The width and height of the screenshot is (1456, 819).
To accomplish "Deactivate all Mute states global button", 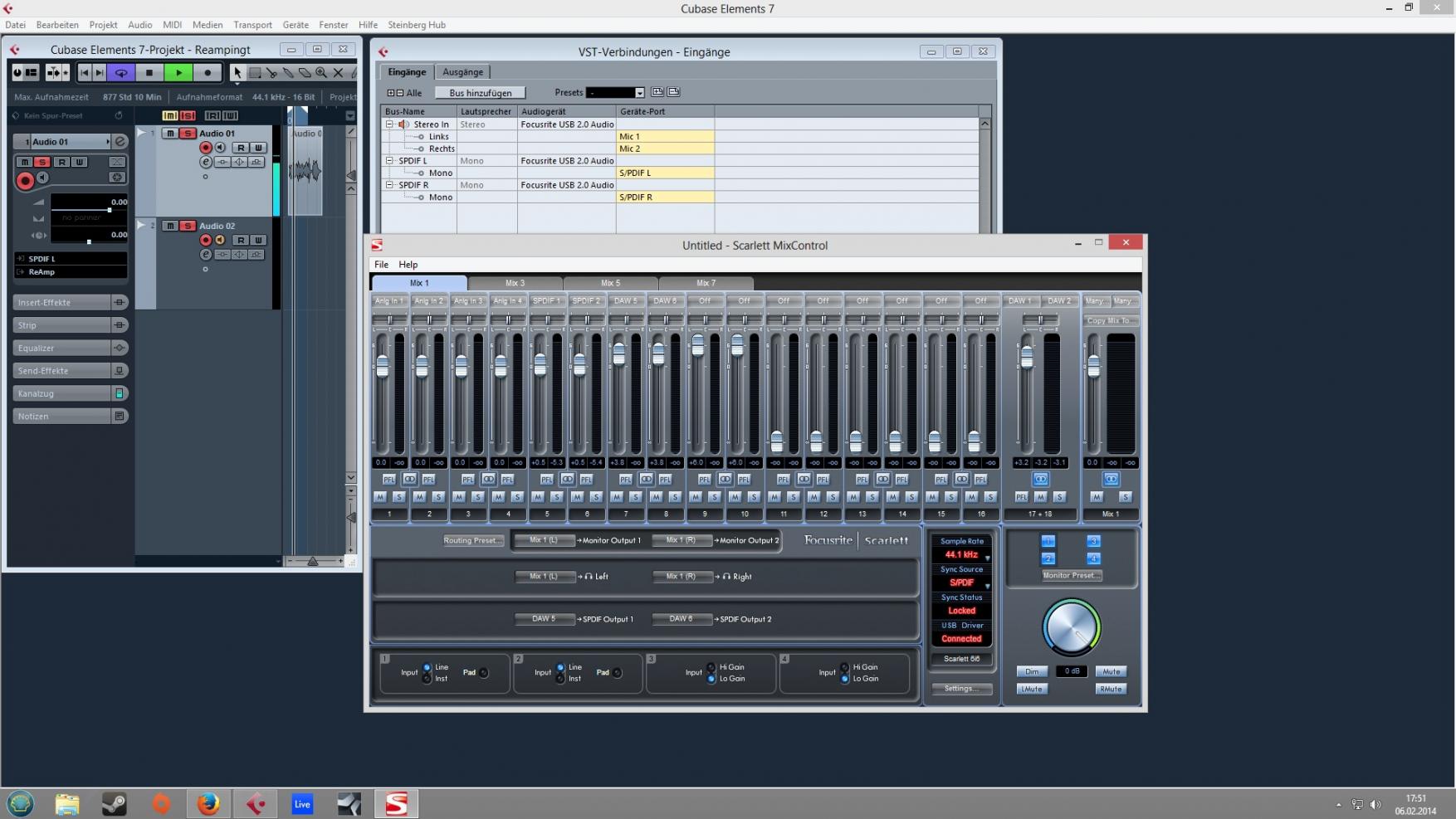I will pos(170,115).
